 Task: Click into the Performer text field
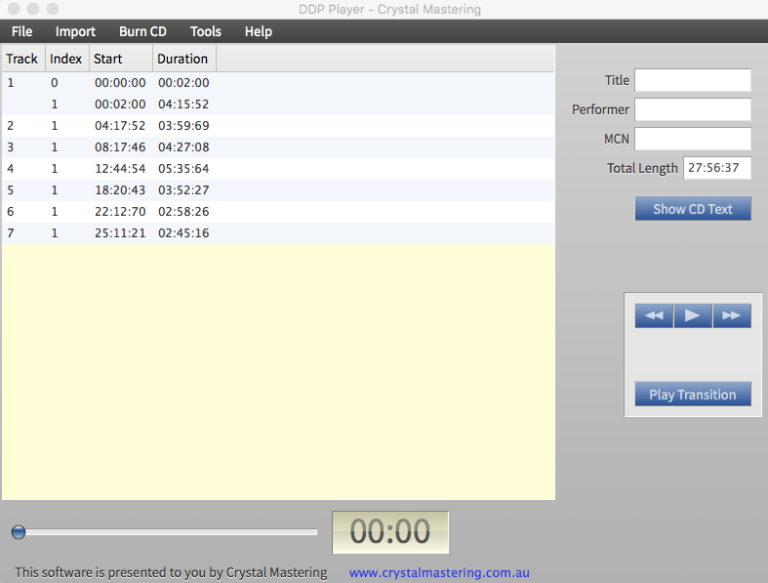tap(692, 109)
